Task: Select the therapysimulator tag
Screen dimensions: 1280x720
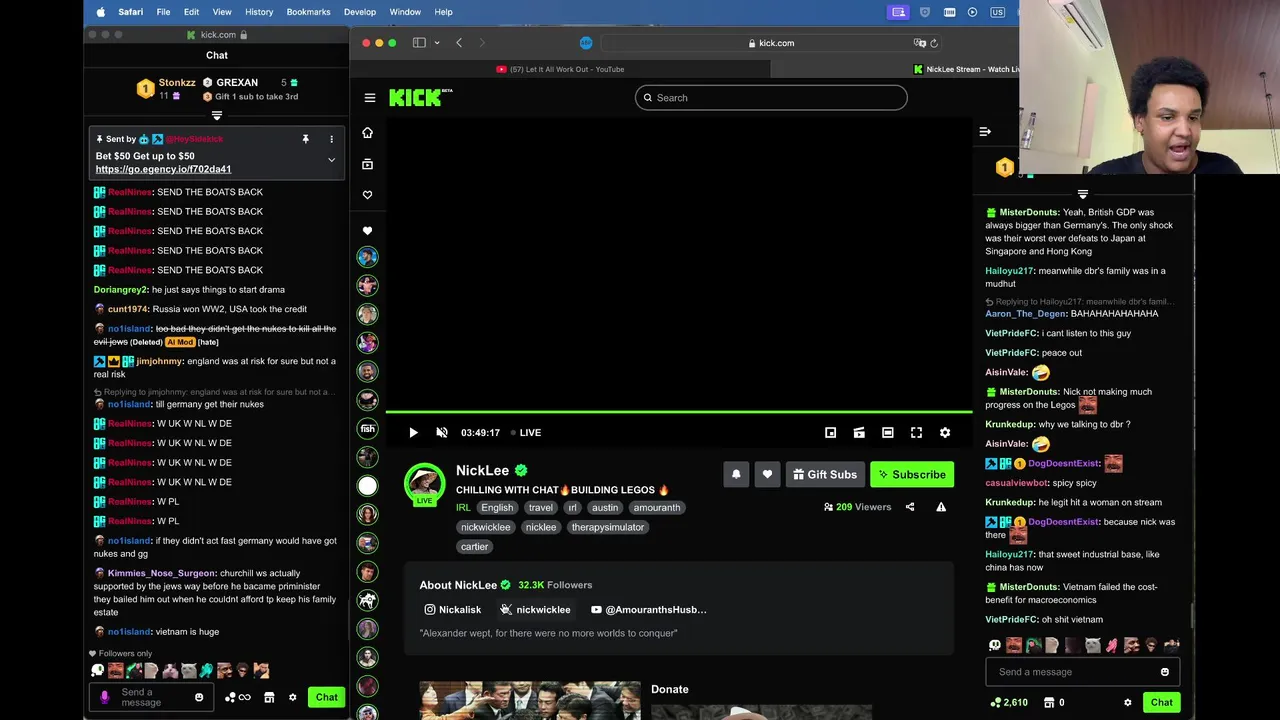Action: coord(608,527)
